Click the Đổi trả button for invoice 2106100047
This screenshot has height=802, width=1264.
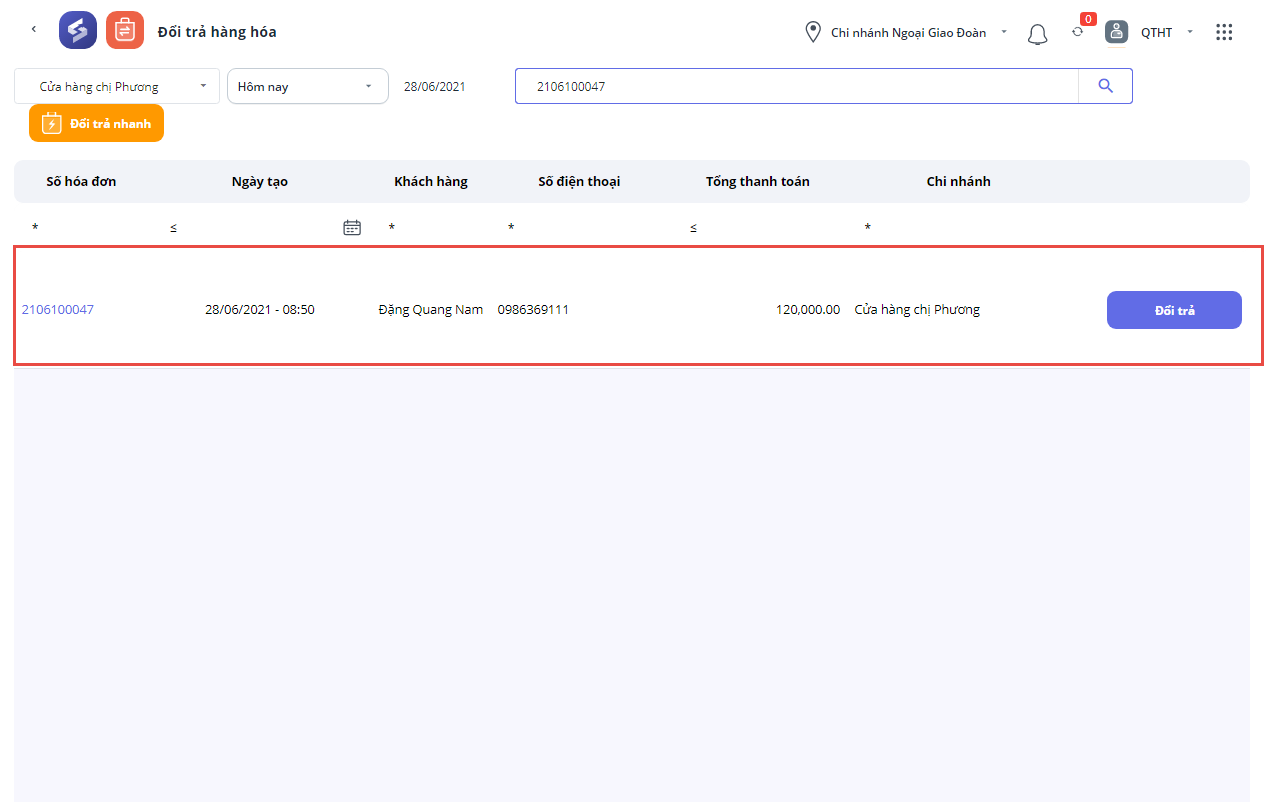click(x=1174, y=310)
